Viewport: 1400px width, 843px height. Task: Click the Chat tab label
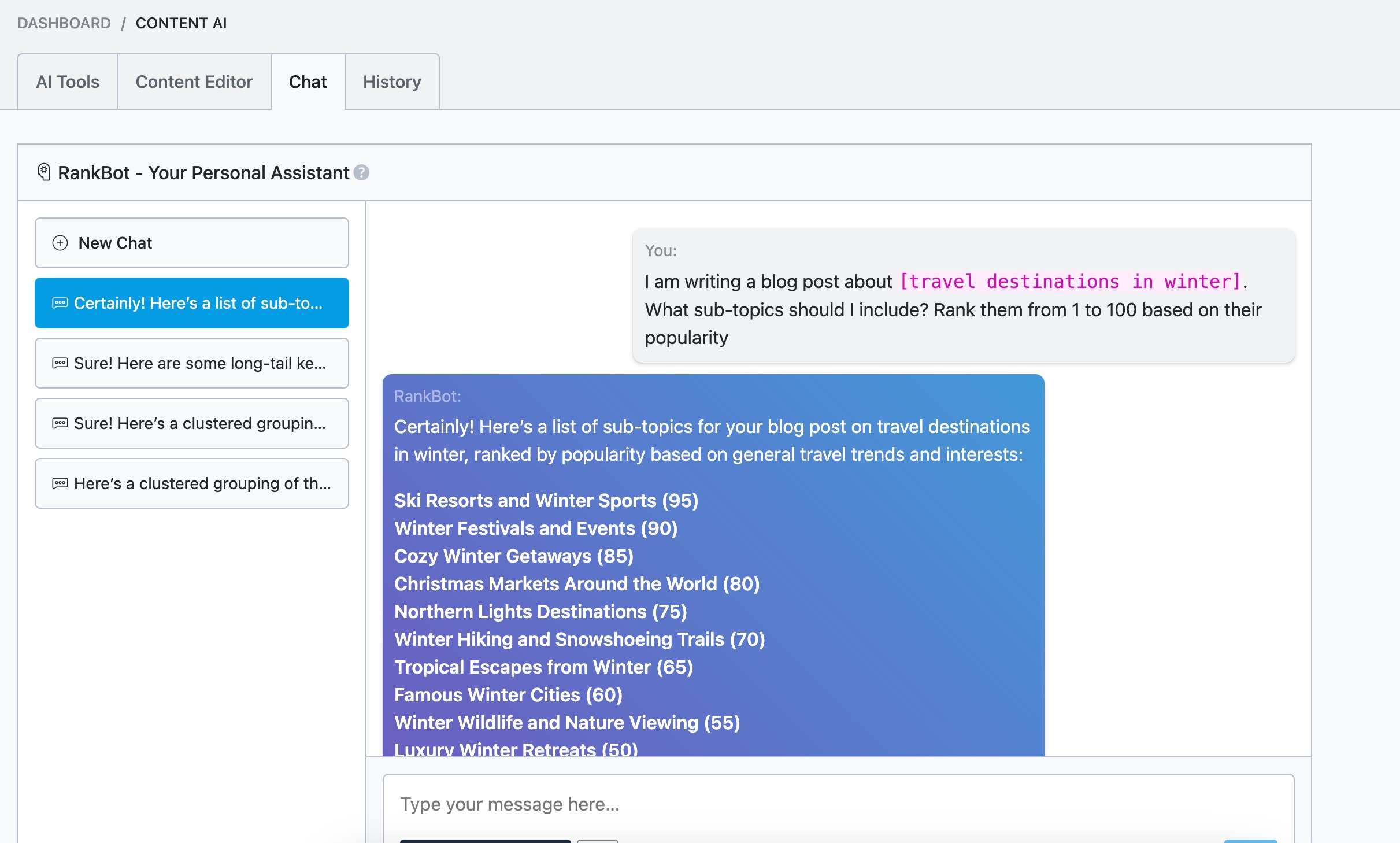tap(308, 82)
